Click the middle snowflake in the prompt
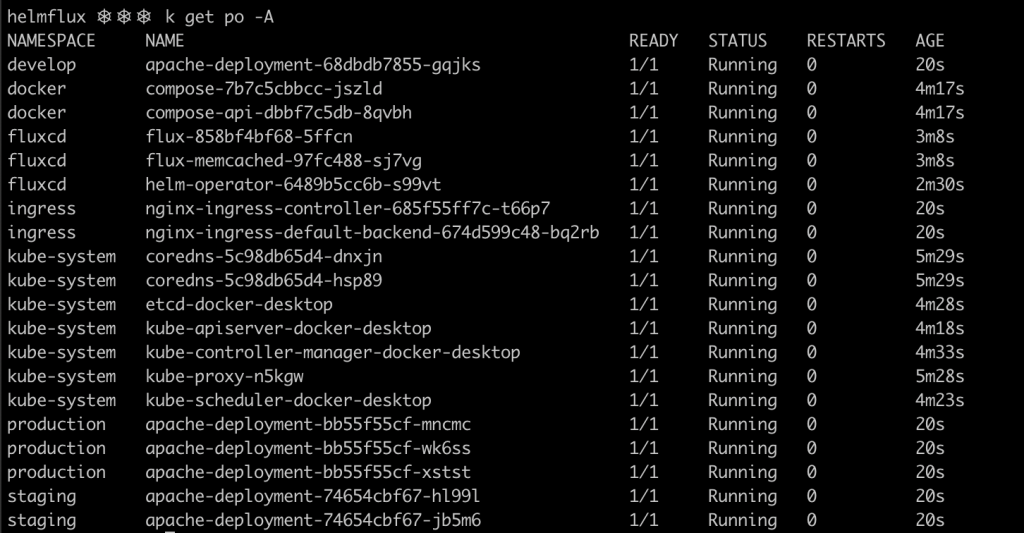This screenshot has width=1024, height=533. coord(124,17)
